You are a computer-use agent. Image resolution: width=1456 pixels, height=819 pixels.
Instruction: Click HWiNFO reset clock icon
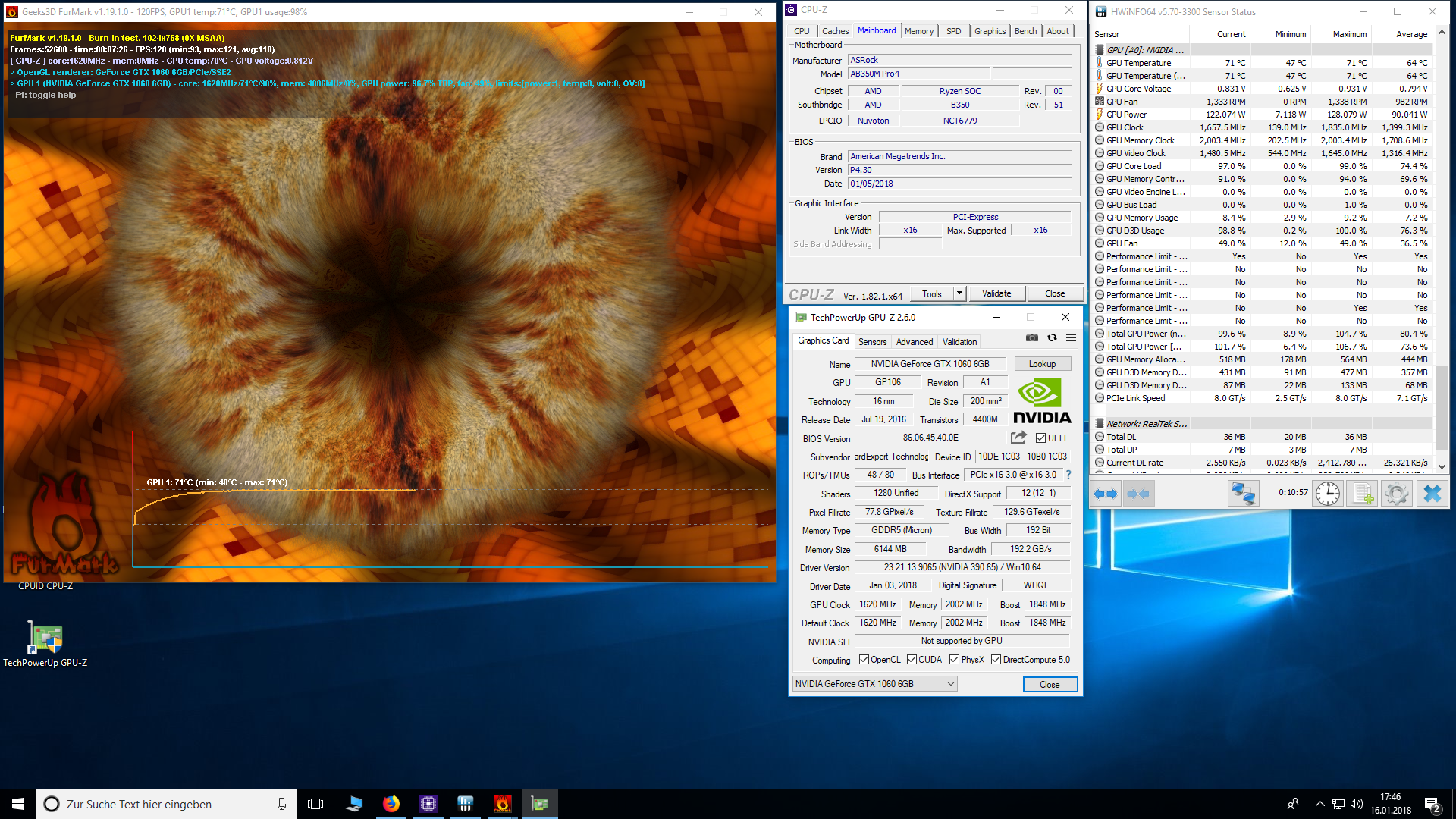pyautogui.click(x=1327, y=494)
